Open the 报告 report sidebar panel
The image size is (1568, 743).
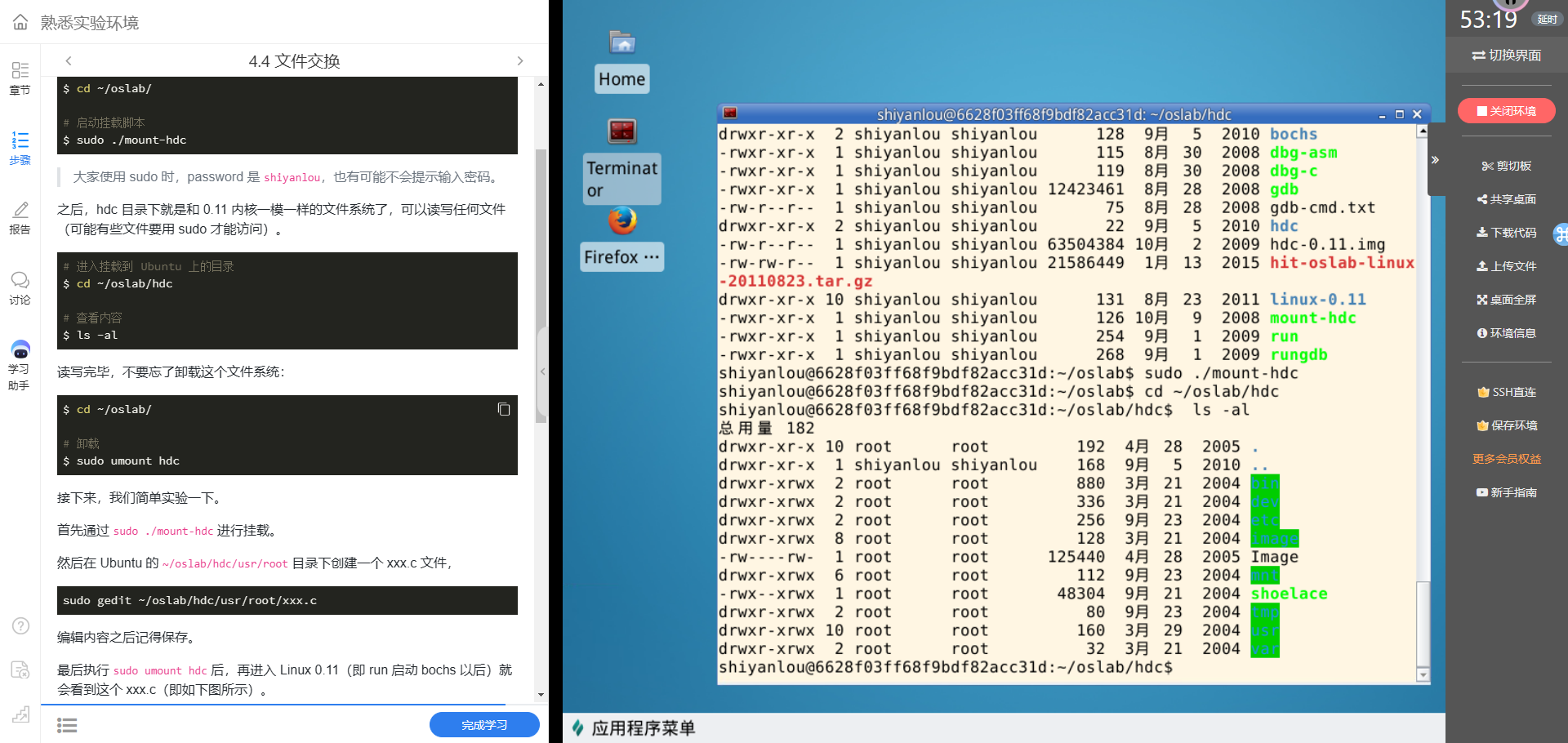[20, 218]
